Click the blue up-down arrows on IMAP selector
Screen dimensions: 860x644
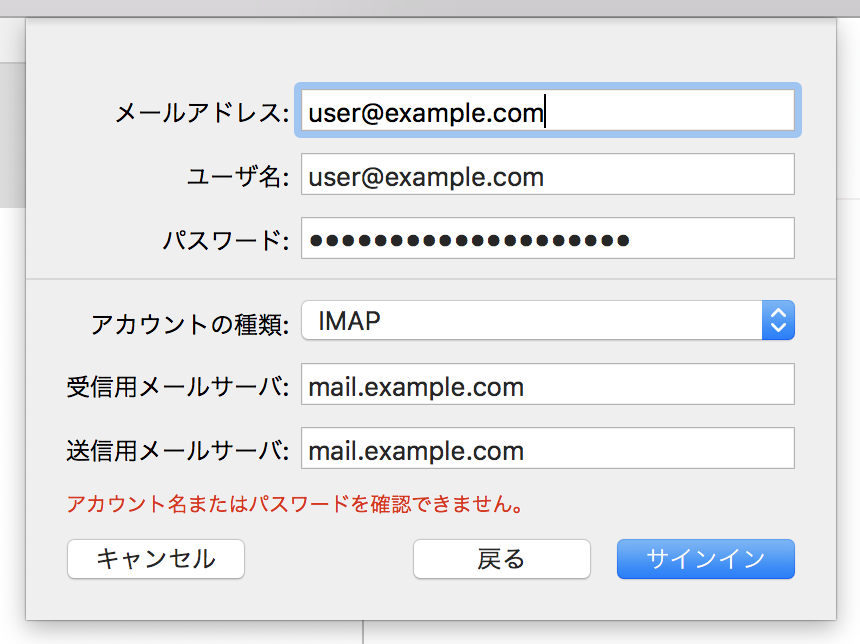778,321
